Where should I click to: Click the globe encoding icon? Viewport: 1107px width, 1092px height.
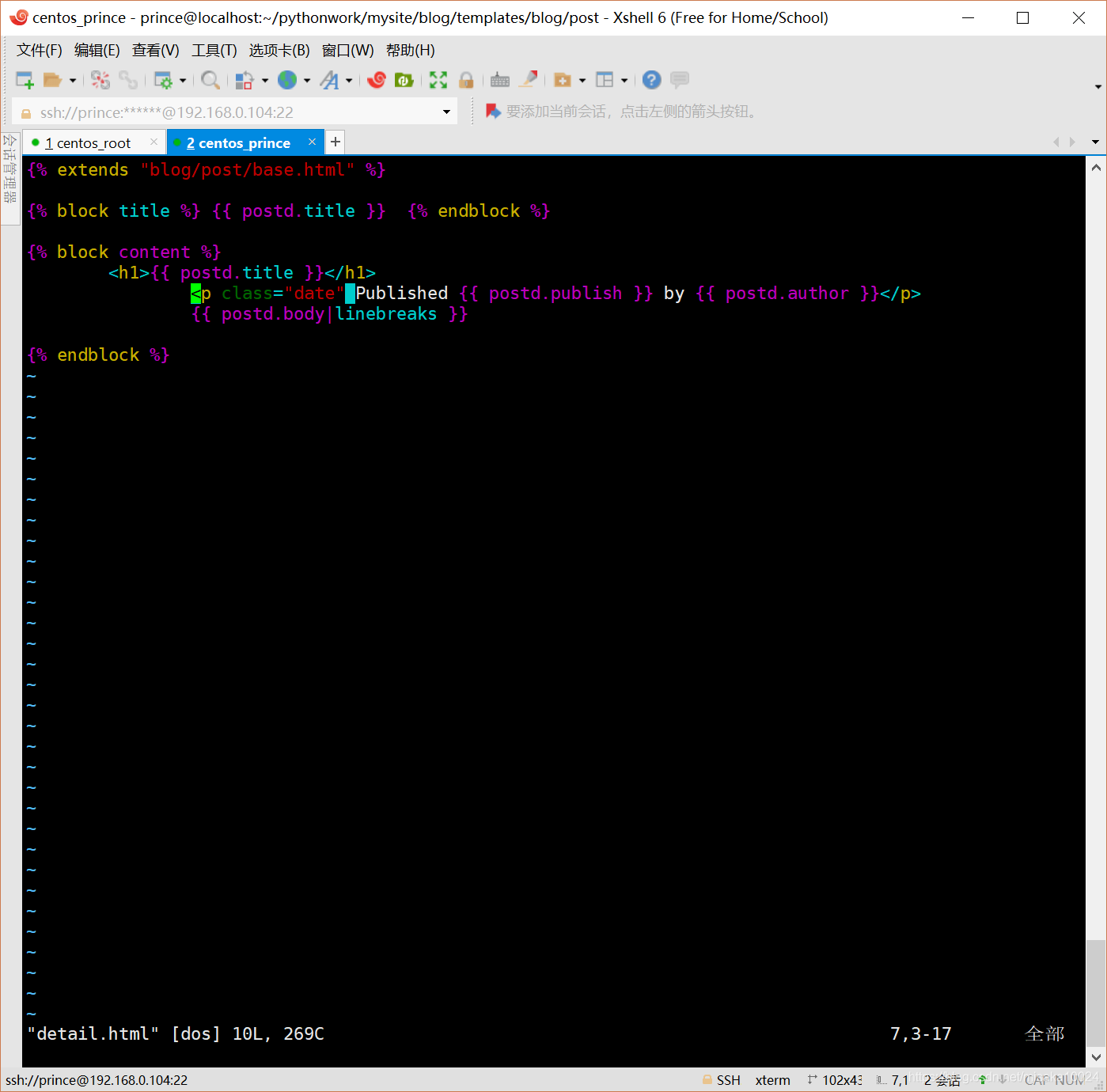pyautogui.click(x=287, y=80)
